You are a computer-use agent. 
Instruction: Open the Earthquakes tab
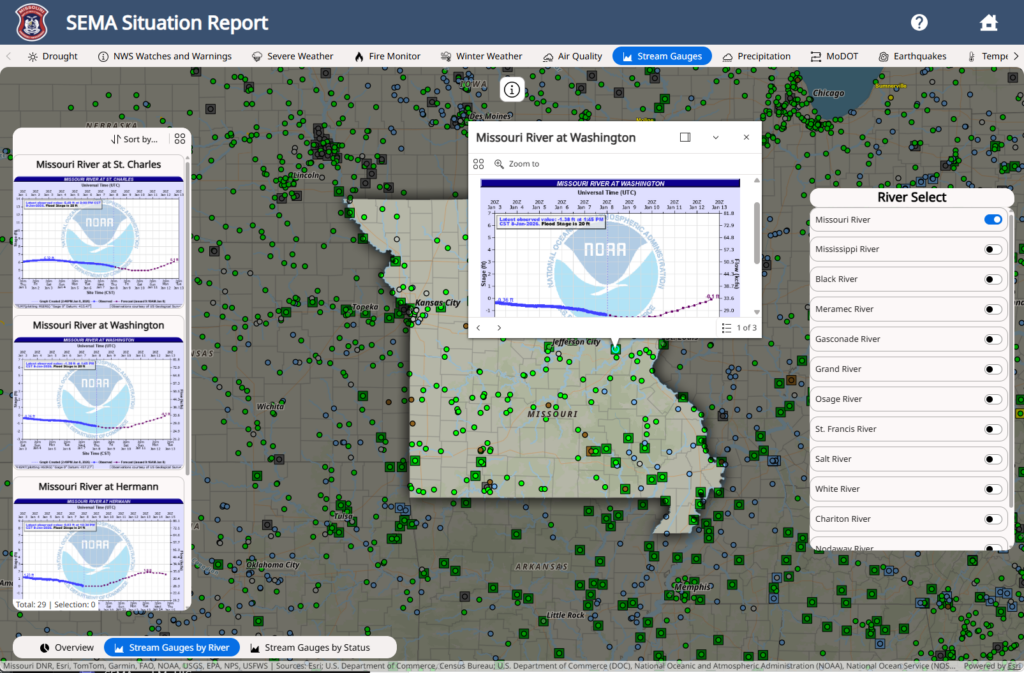(912, 56)
